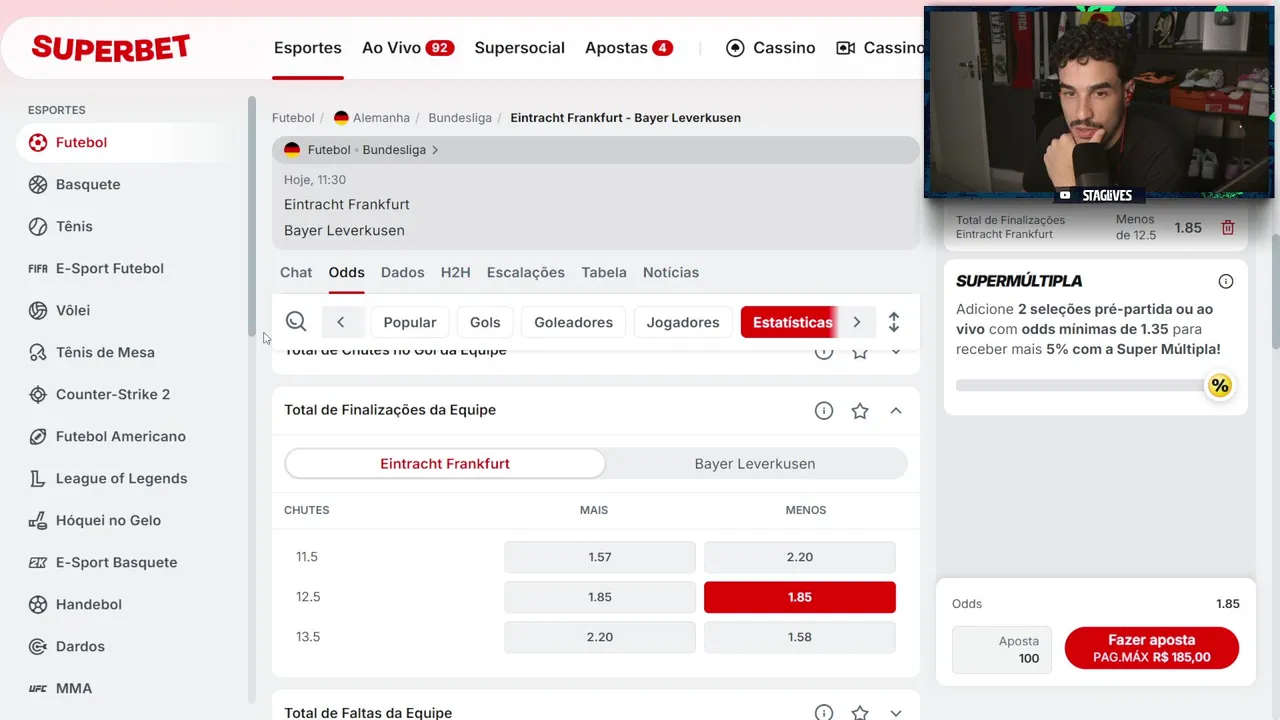Filter markets by Jogadores

click(683, 322)
